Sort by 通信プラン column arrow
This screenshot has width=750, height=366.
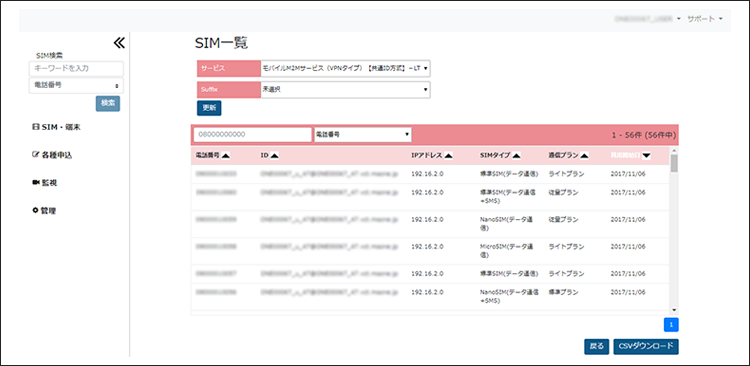point(585,155)
